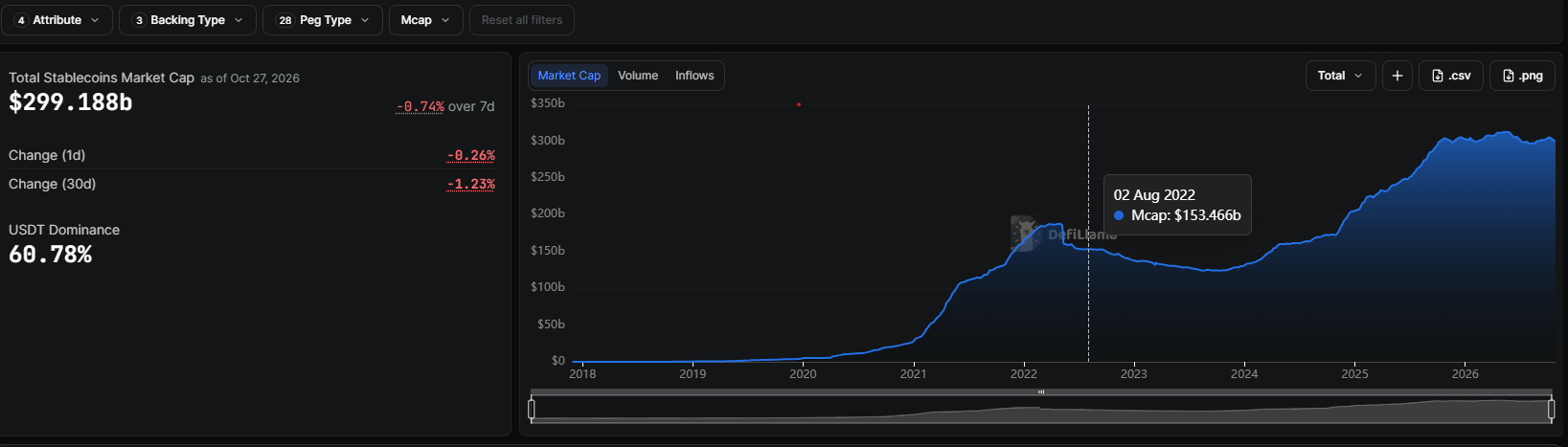This screenshot has width=1568, height=447.
Task: Click the $100b y-axis label
Action: click(548, 287)
